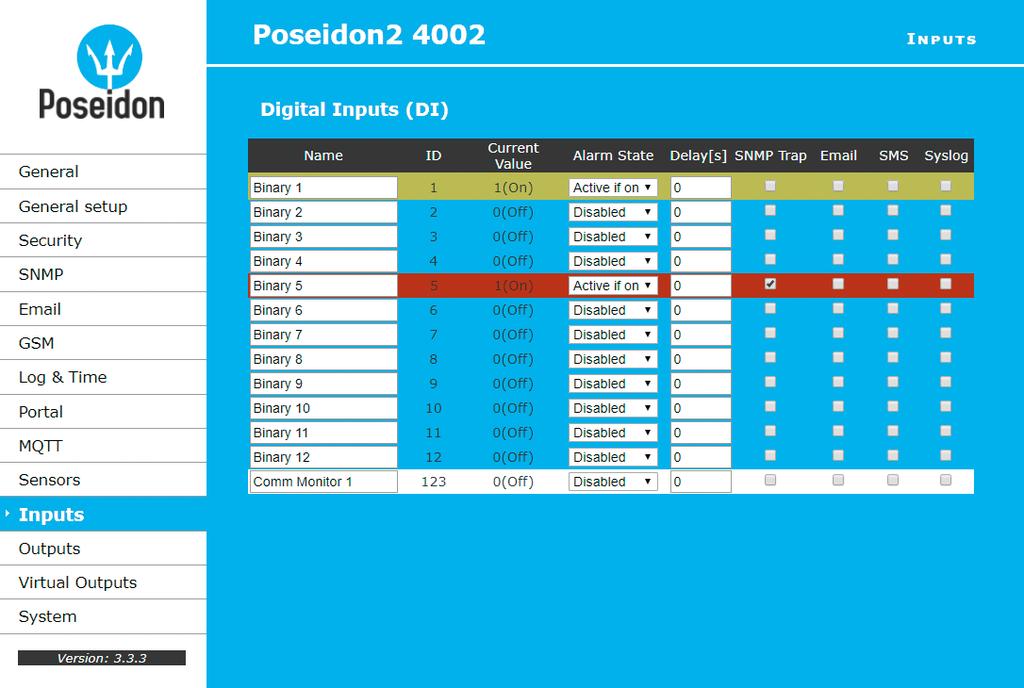
Task: Open the General setup page
Action: (x=103, y=206)
